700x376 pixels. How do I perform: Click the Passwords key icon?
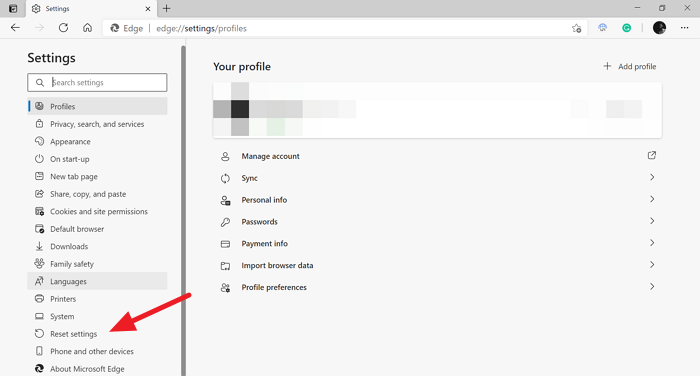coord(225,222)
